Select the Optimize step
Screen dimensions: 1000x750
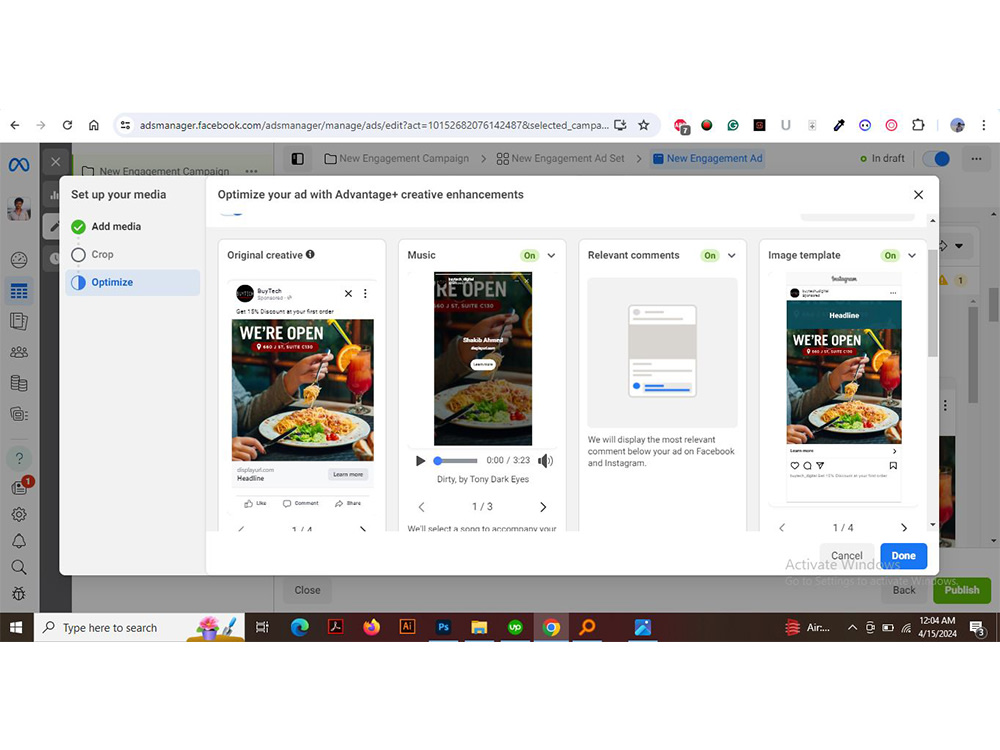(133, 283)
